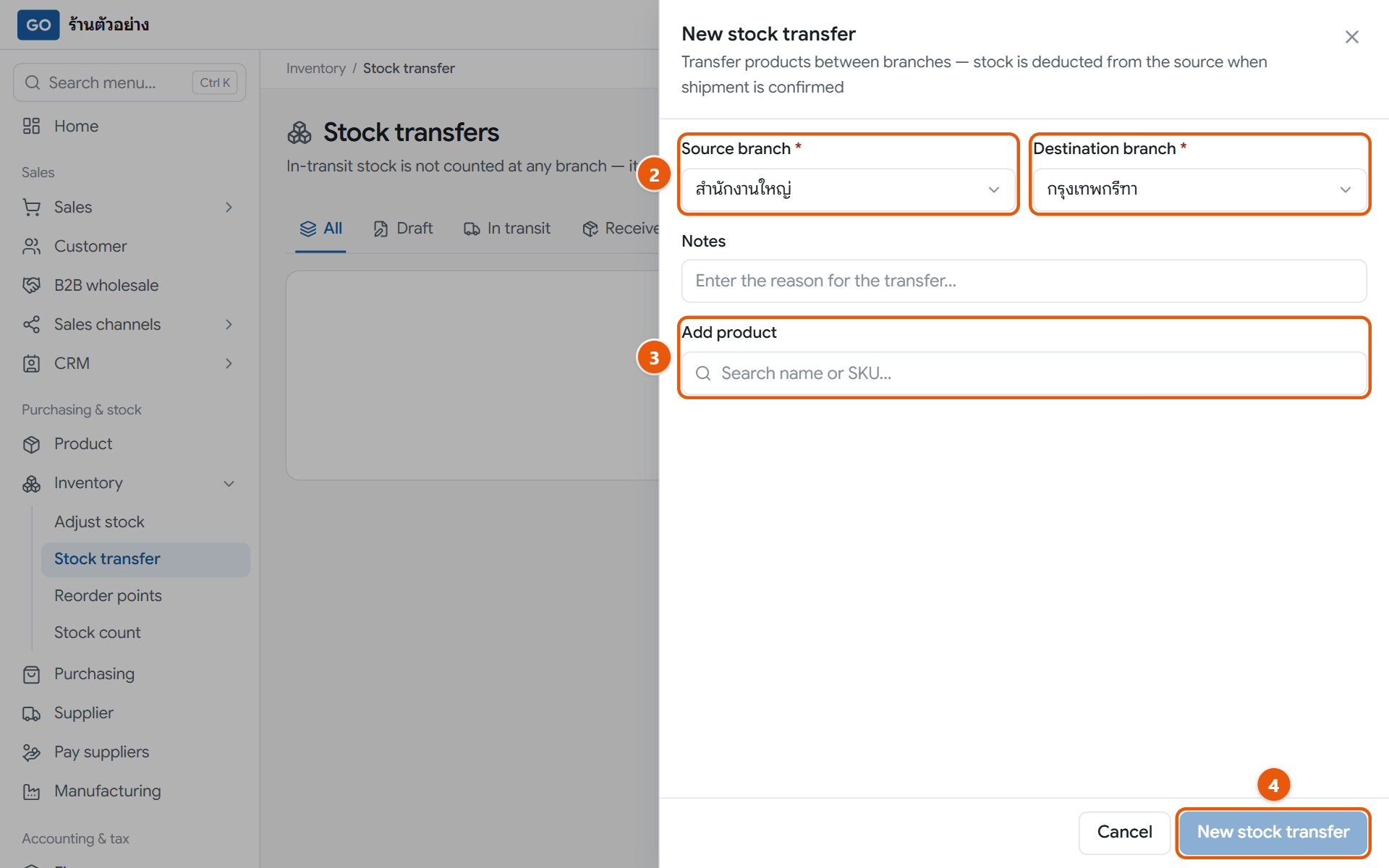The height and width of the screenshot is (868, 1389).
Task: Click the Notes reason input field
Action: click(1024, 281)
